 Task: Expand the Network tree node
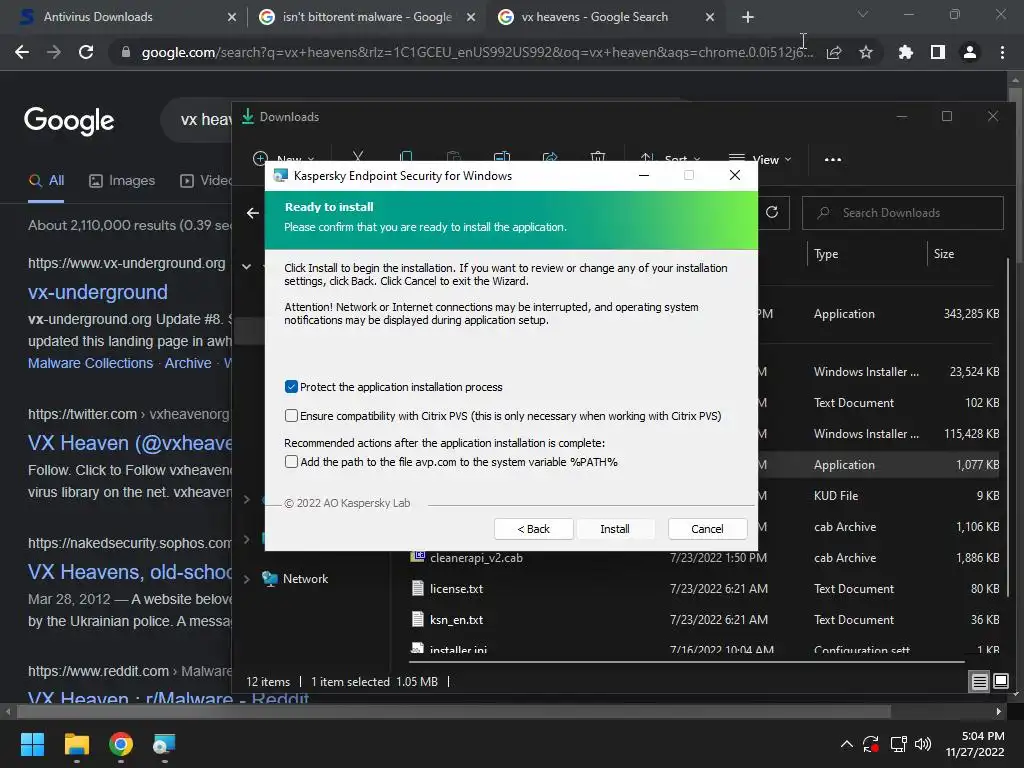pyautogui.click(x=247, y=579)
